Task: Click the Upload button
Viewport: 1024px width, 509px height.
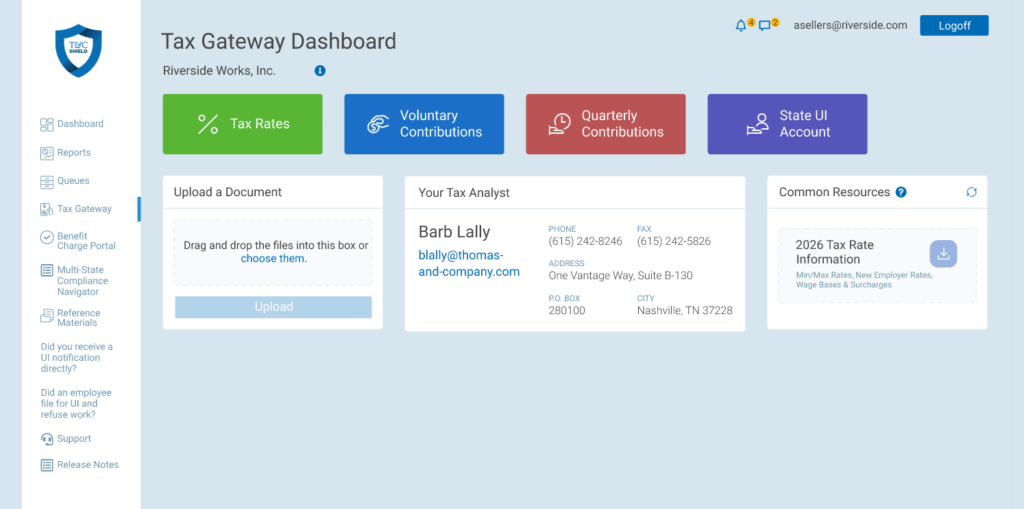Action: pos(273,307)
